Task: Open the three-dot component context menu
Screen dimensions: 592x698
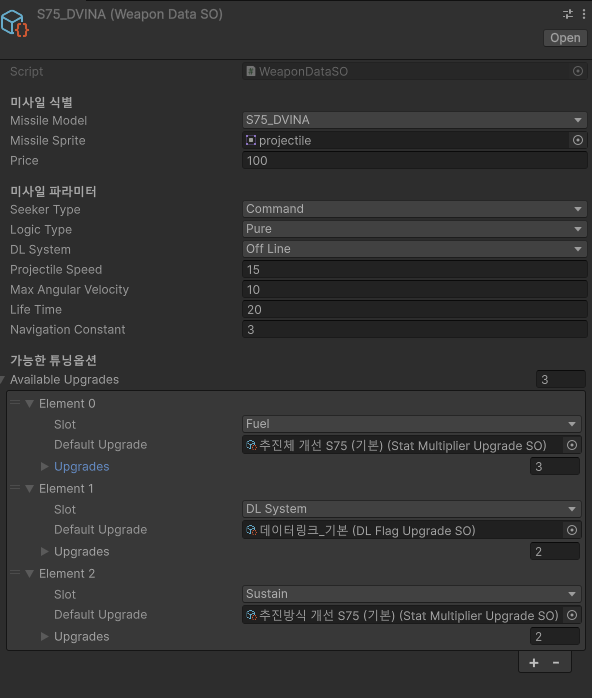Action: pos(584,14)
